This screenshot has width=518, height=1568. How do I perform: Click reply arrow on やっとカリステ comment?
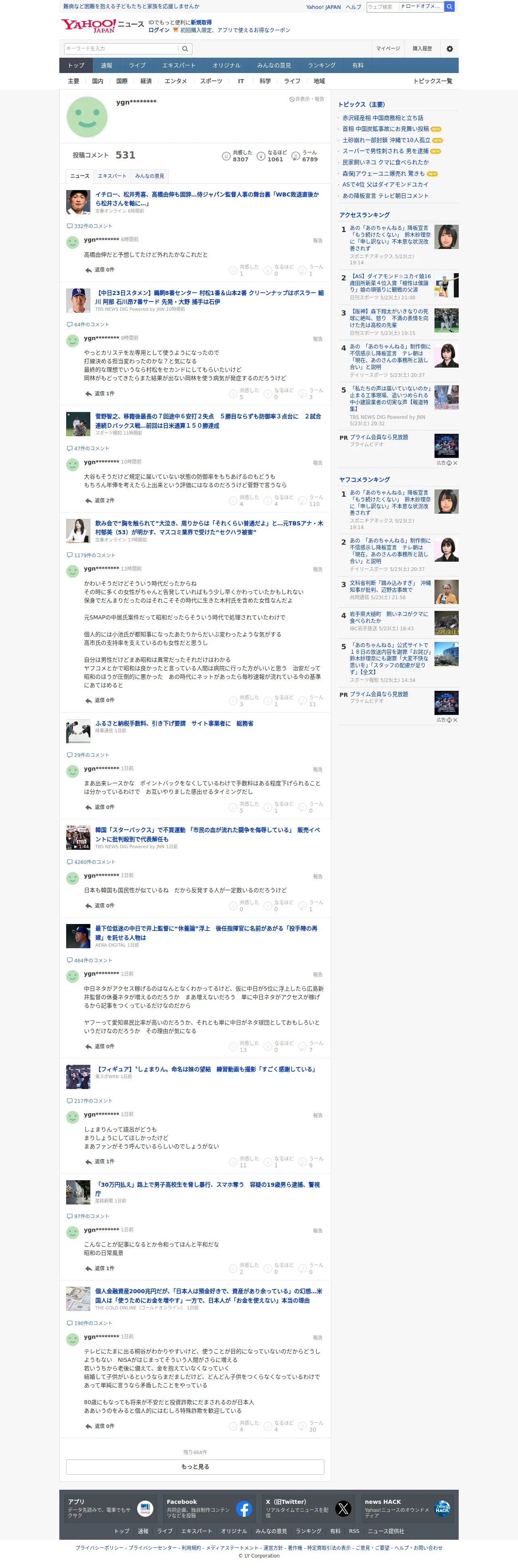coord(88,394)
